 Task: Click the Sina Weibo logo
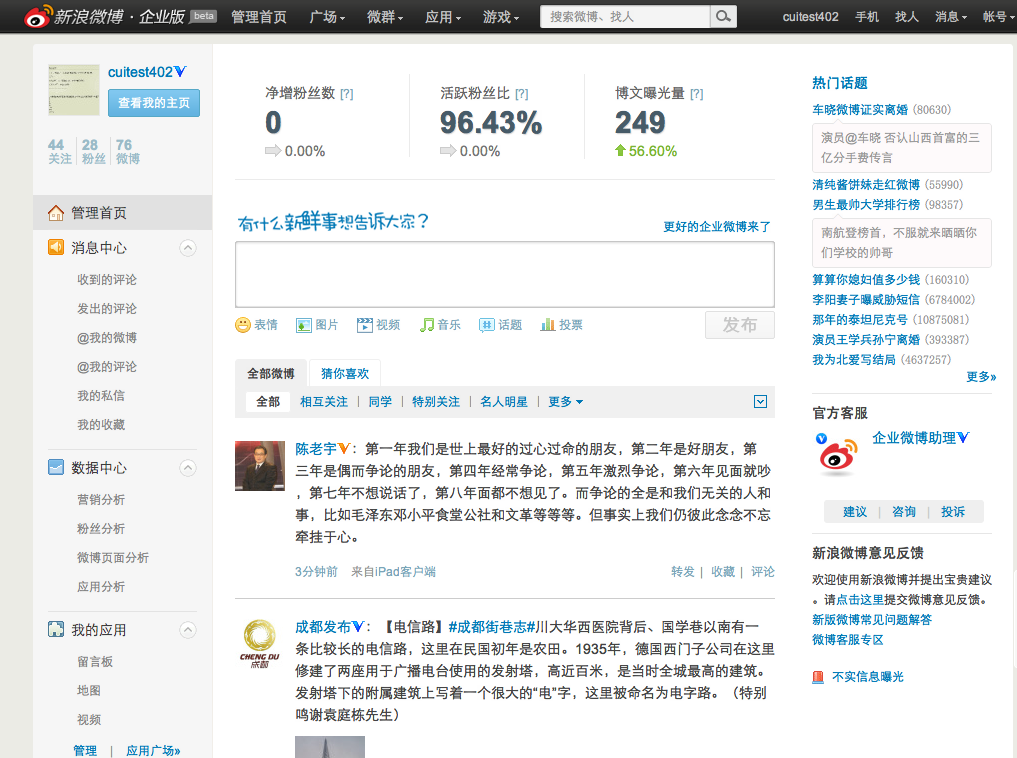[104, 16]
